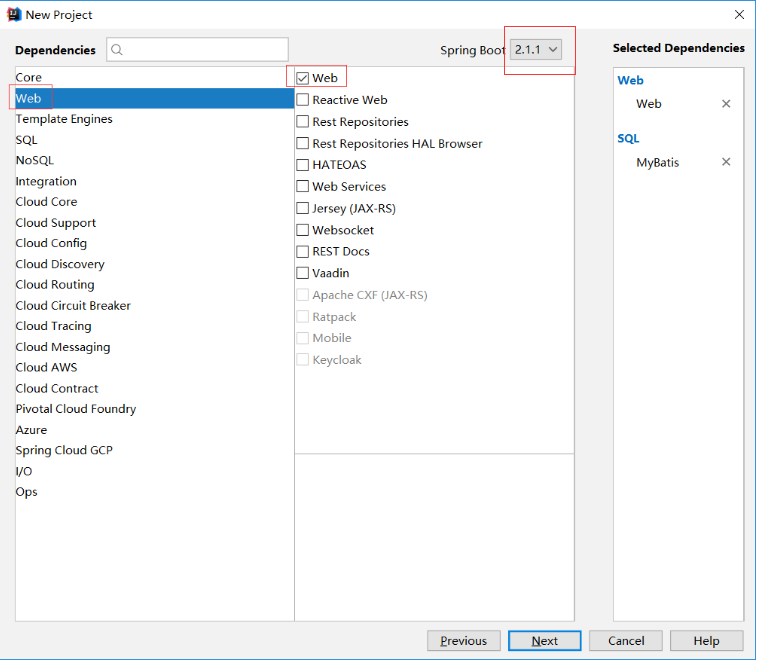
Task: Select the Ops category
Action: point(154,492)
